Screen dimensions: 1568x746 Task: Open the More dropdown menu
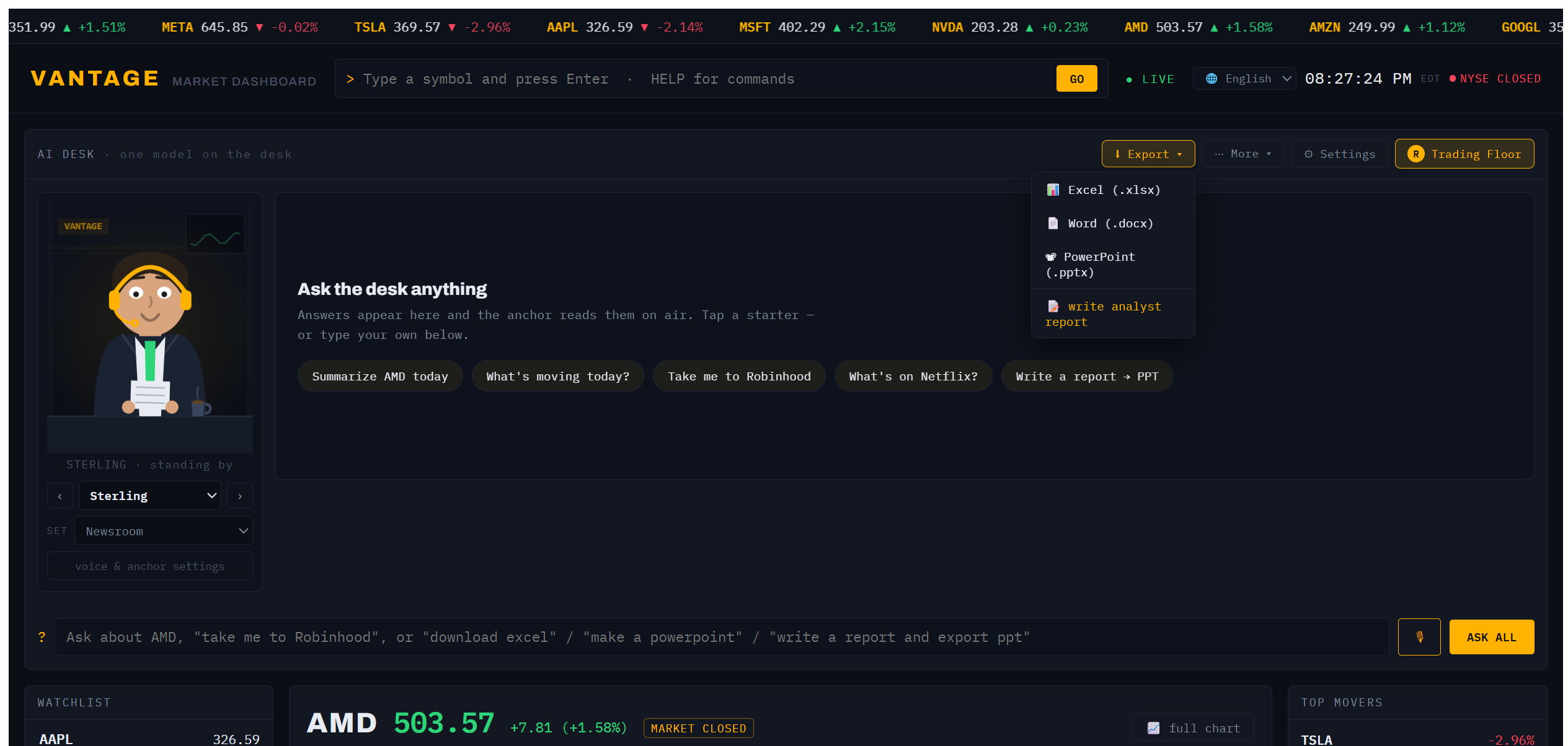1244,154
